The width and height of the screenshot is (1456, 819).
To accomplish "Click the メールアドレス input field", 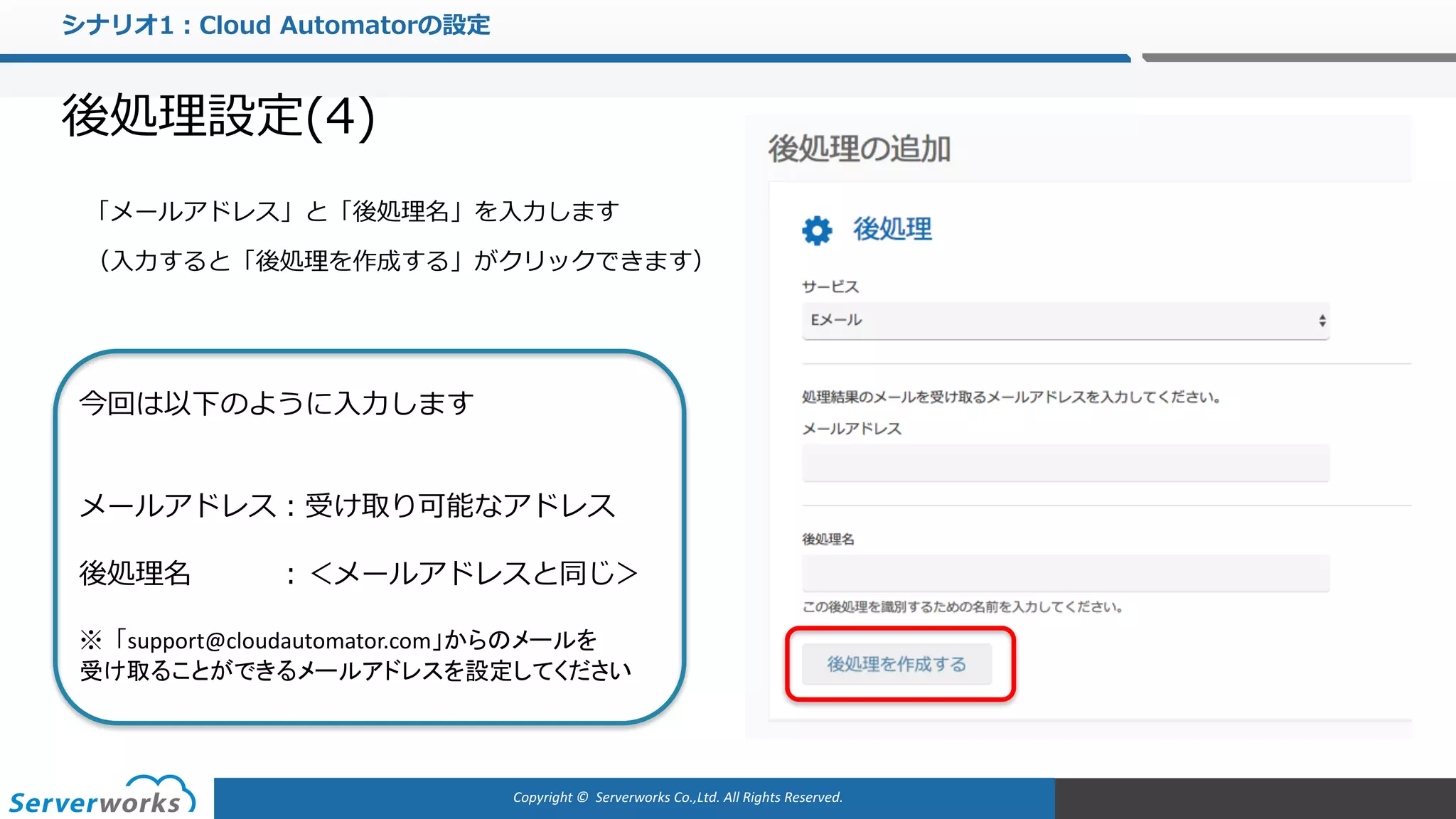I will tap(1066, 463).
